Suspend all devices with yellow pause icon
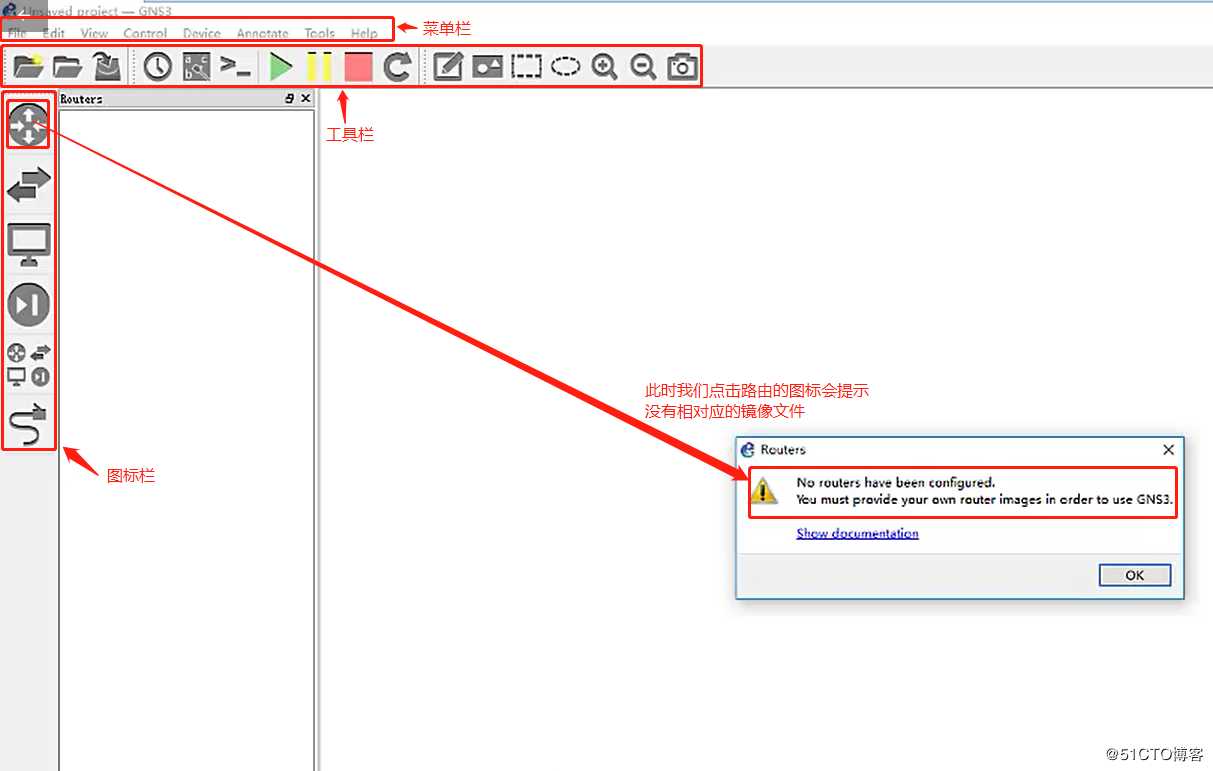Viewport: 1213px width, 771px height. pyautogui.click(x=320, y=67)
